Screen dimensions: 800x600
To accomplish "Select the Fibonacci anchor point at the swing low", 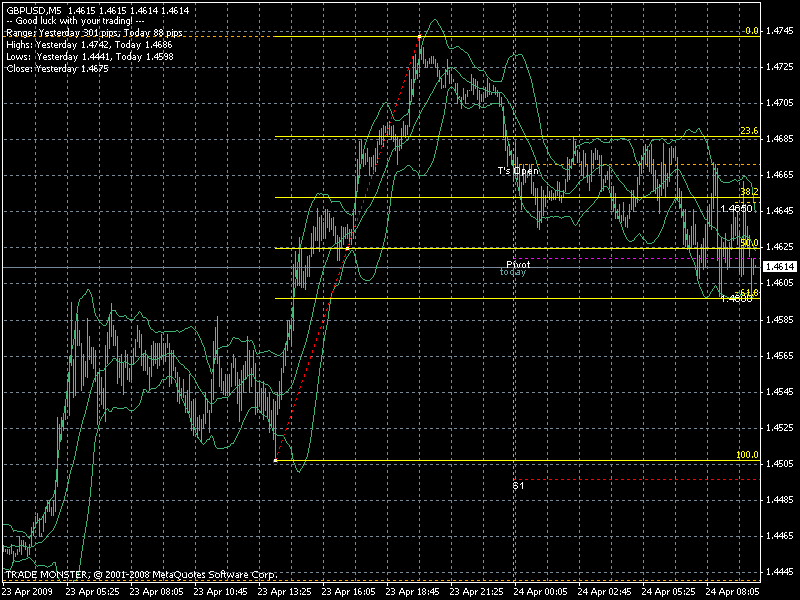I will coord(276,461).
